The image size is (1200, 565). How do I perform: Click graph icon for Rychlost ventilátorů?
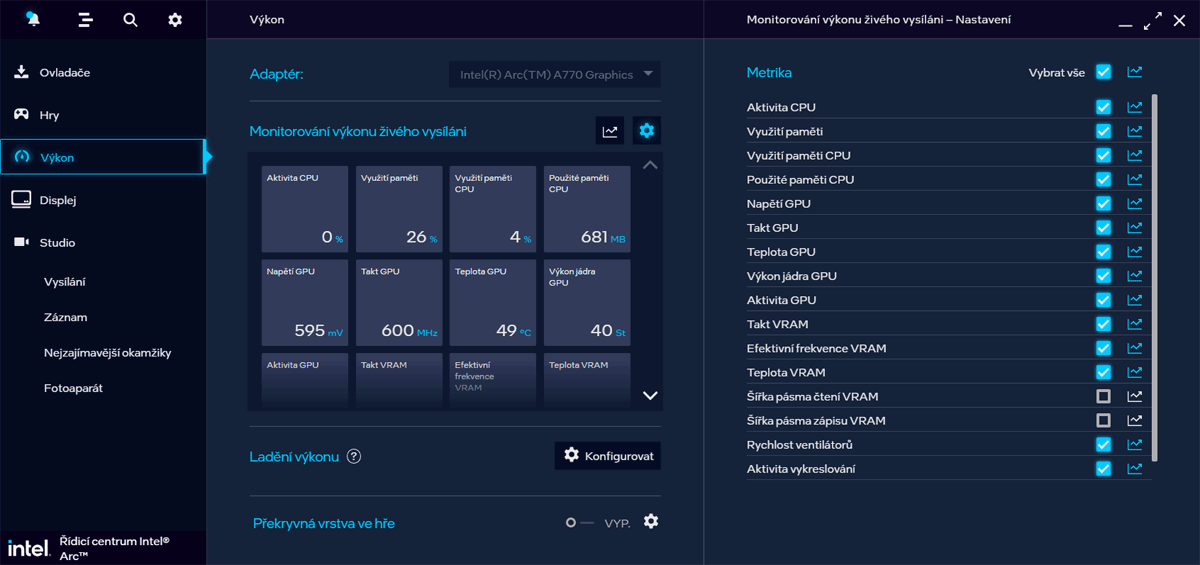pyautogui.click(x=1135, y=444)
